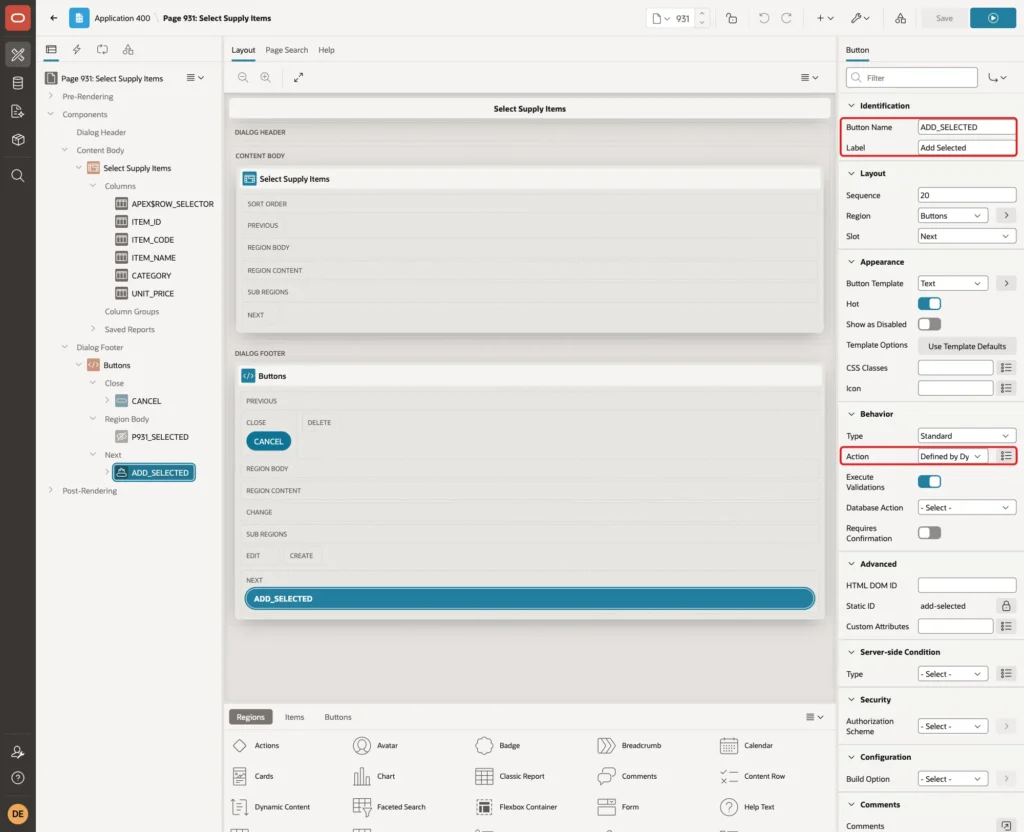Switch to the Layout tab
This screenshot has width=1024, height=832.
tap(243, 50)
